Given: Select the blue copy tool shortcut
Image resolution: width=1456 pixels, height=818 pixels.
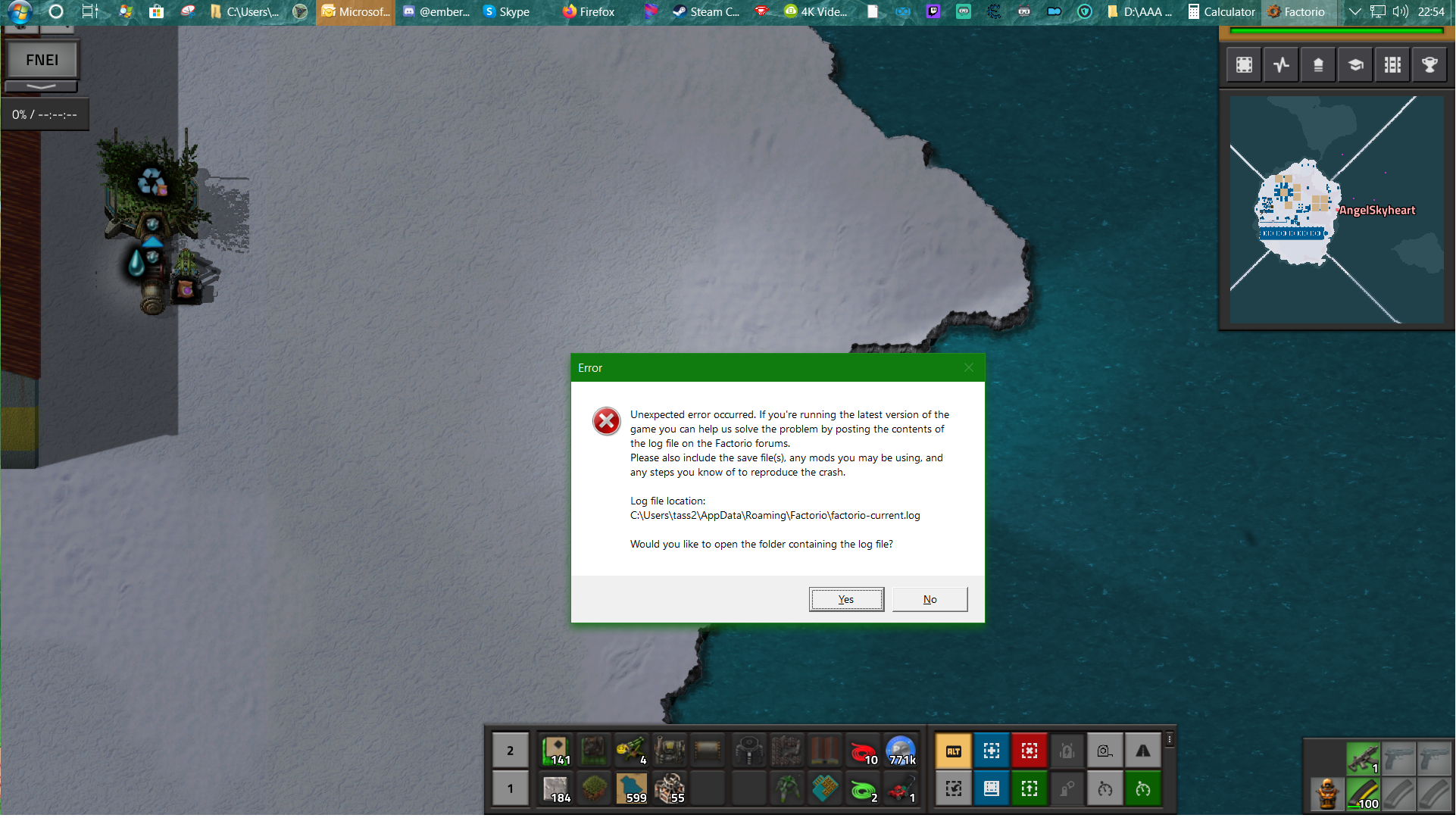Looking at the screenshot, I should point(992,751).
